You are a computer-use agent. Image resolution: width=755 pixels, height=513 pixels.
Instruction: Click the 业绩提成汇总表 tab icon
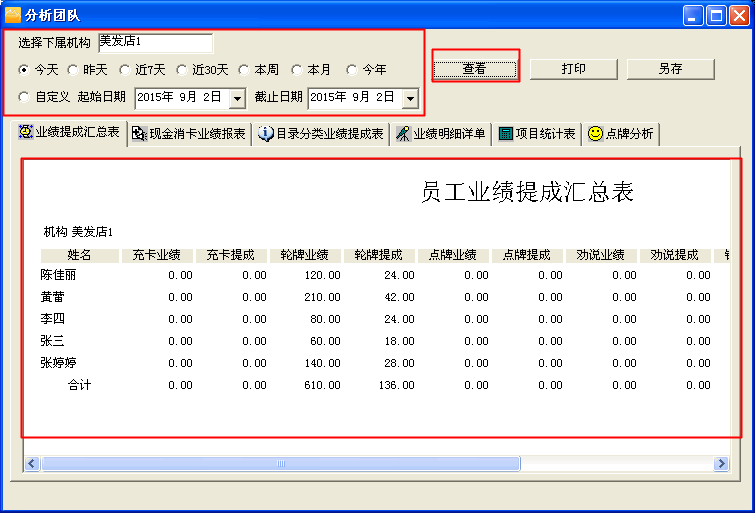pyautogui.click(x=26, y=132)
